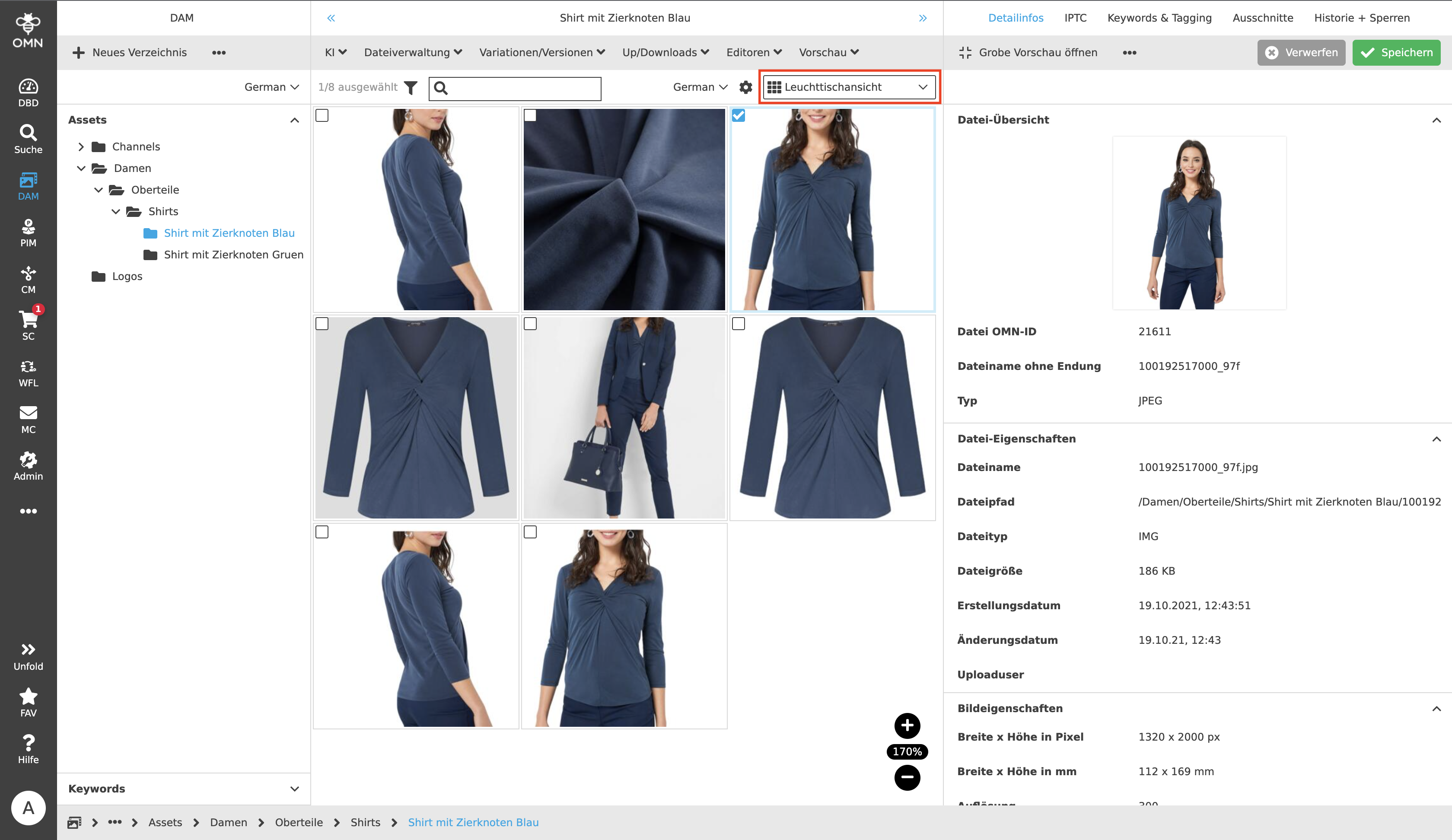Zoom out thumbnails with minus button
This screenshot has width=1452, height=840.
coord(907,778)
